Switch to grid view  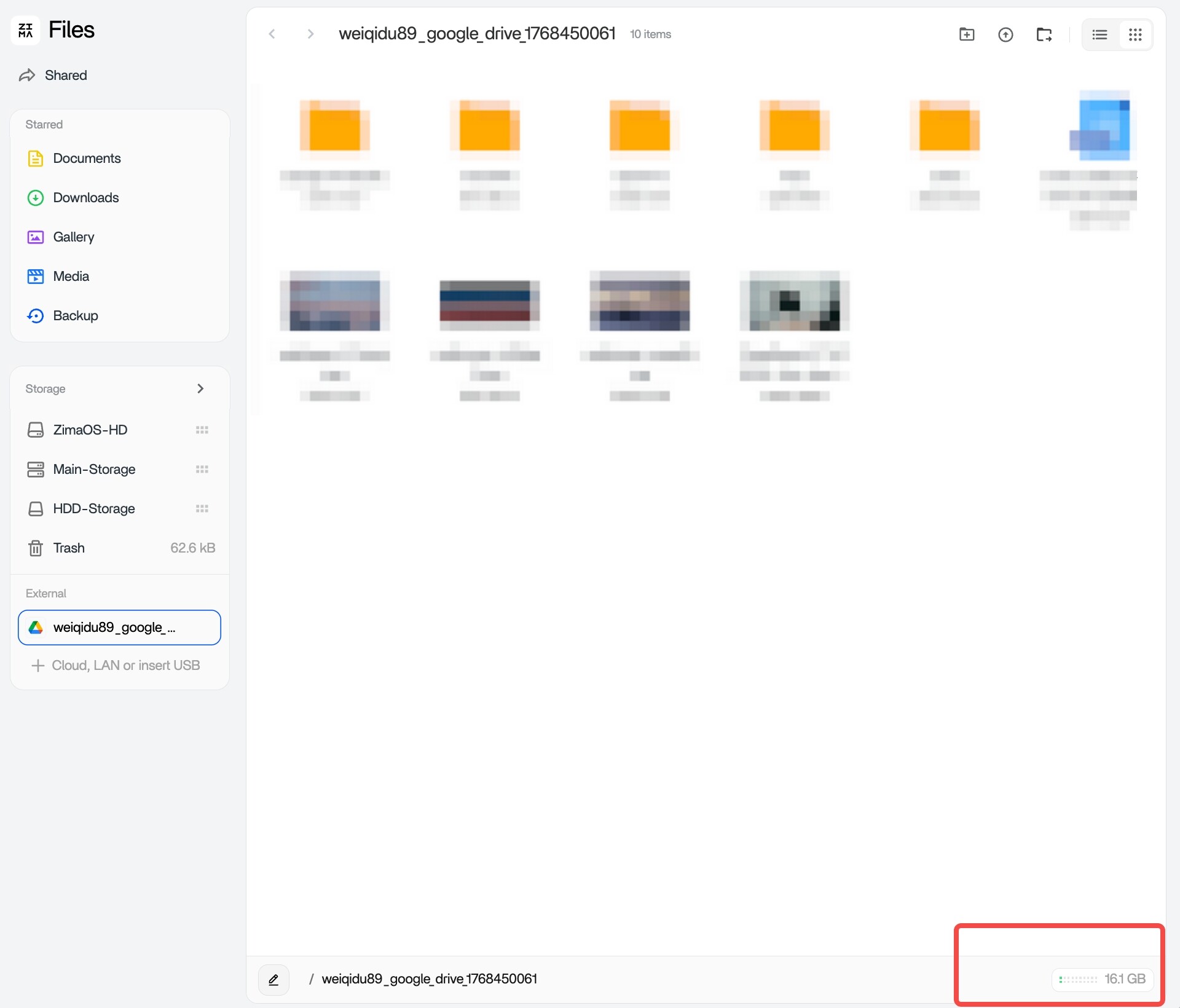click(1135, 34)
